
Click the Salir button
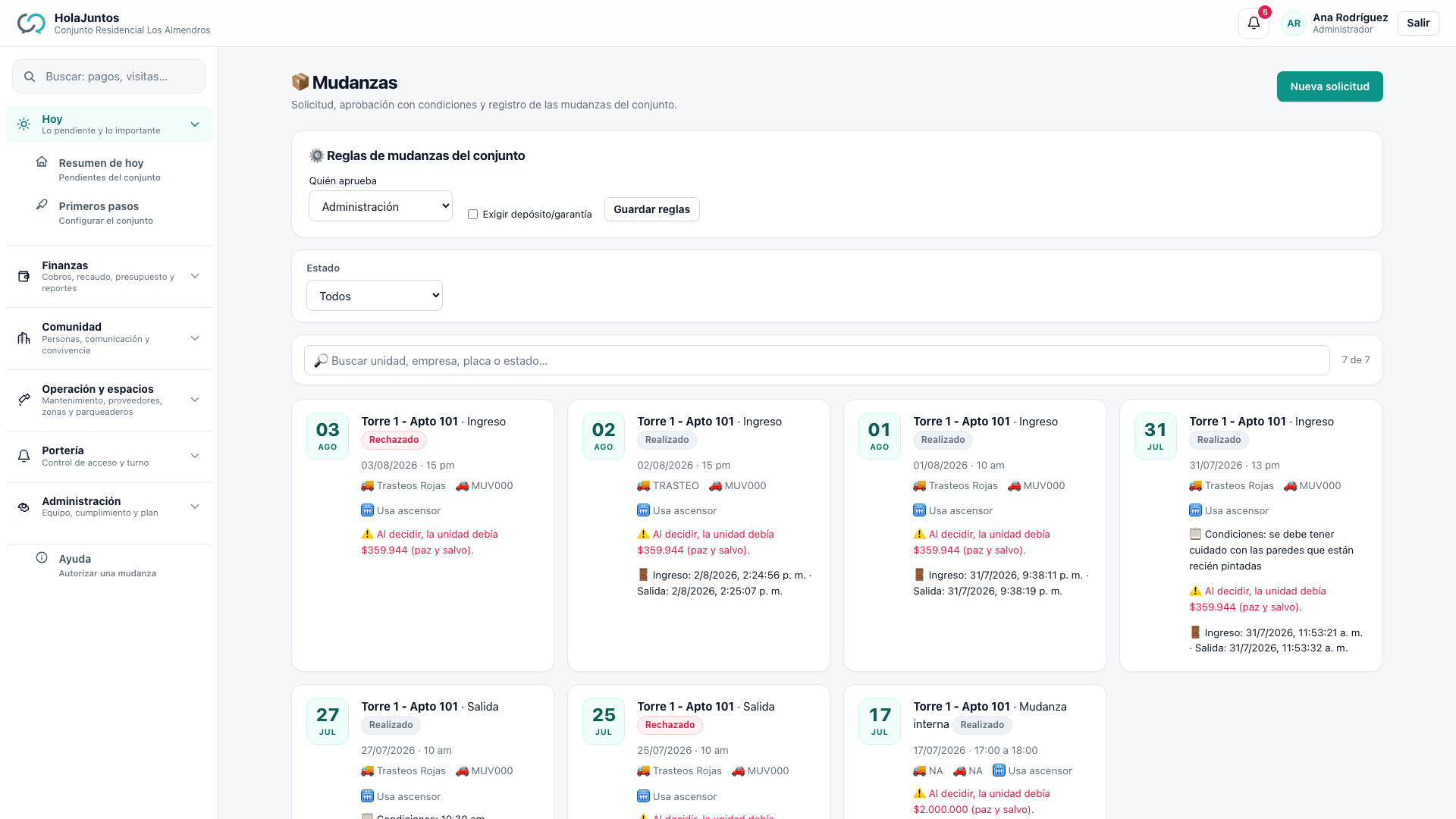(x=1418, y=23)
